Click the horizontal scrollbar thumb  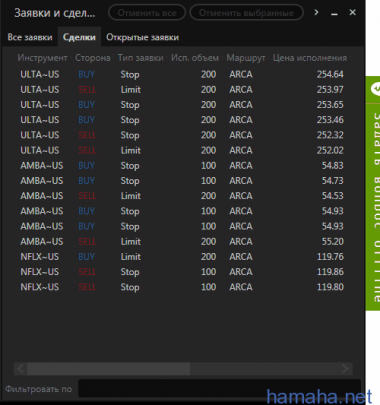(x=109, y=369)
